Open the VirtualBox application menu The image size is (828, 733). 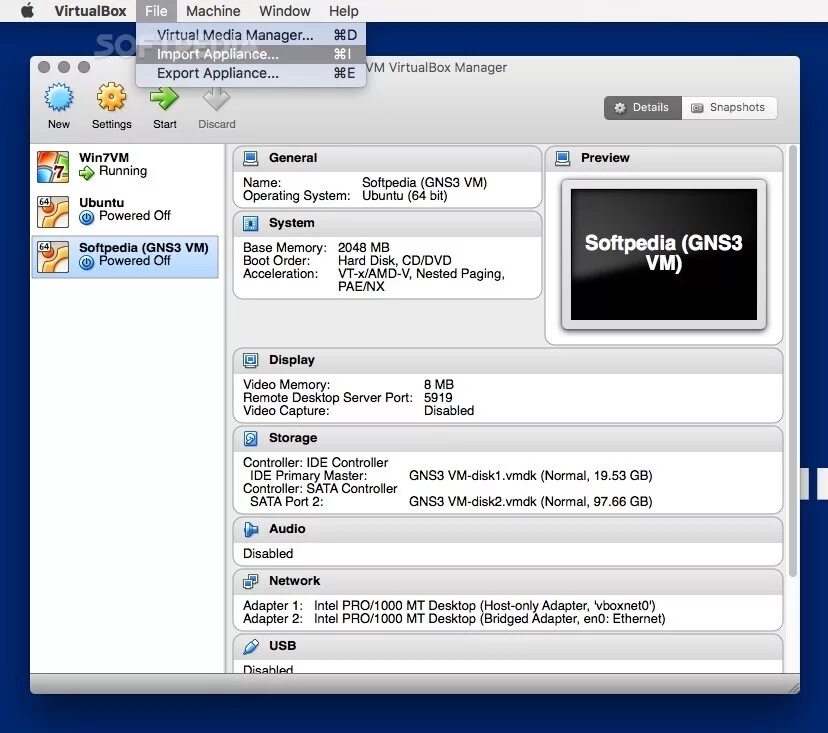90,11
